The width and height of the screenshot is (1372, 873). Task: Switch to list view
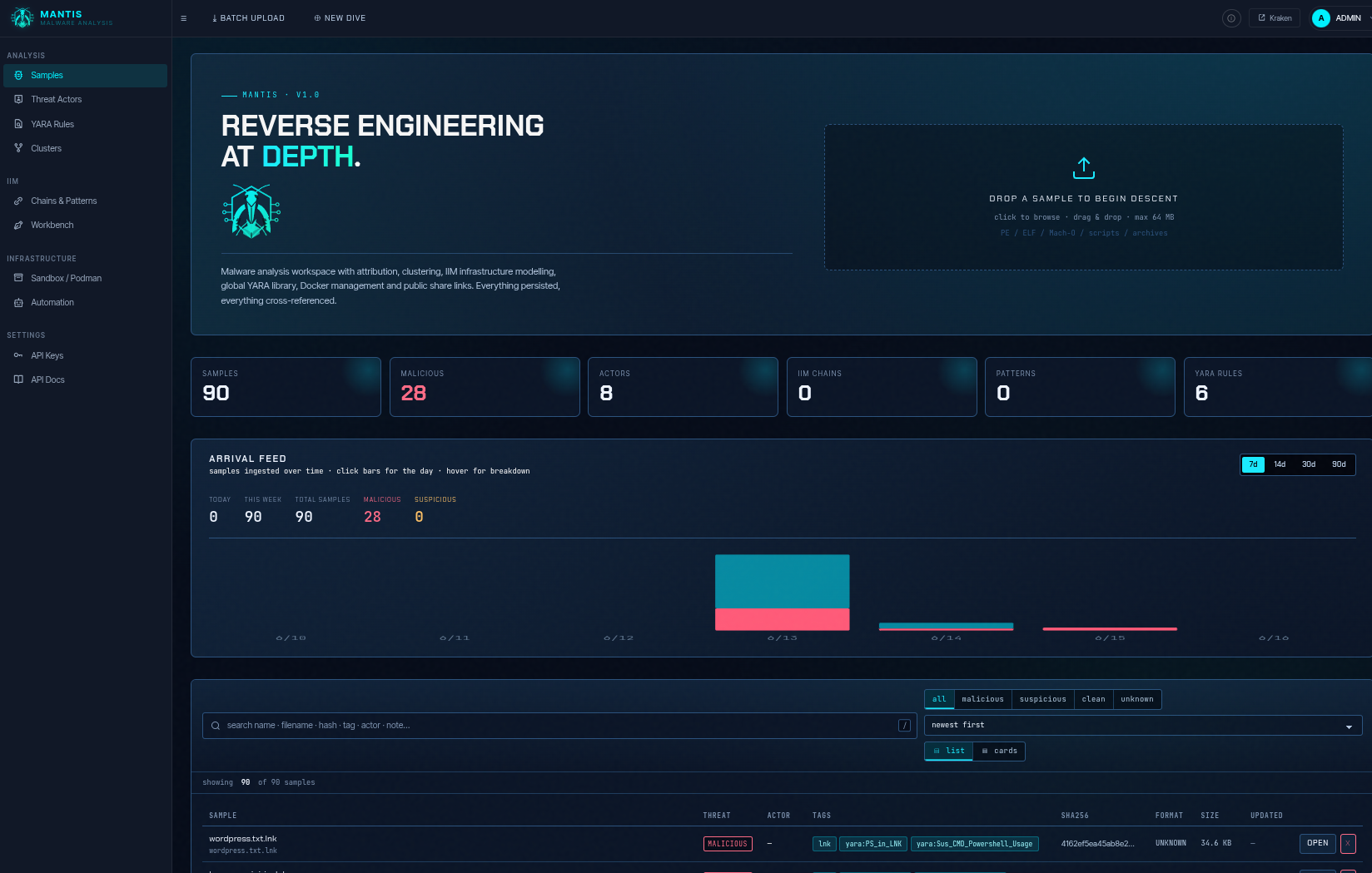point(949,751)
